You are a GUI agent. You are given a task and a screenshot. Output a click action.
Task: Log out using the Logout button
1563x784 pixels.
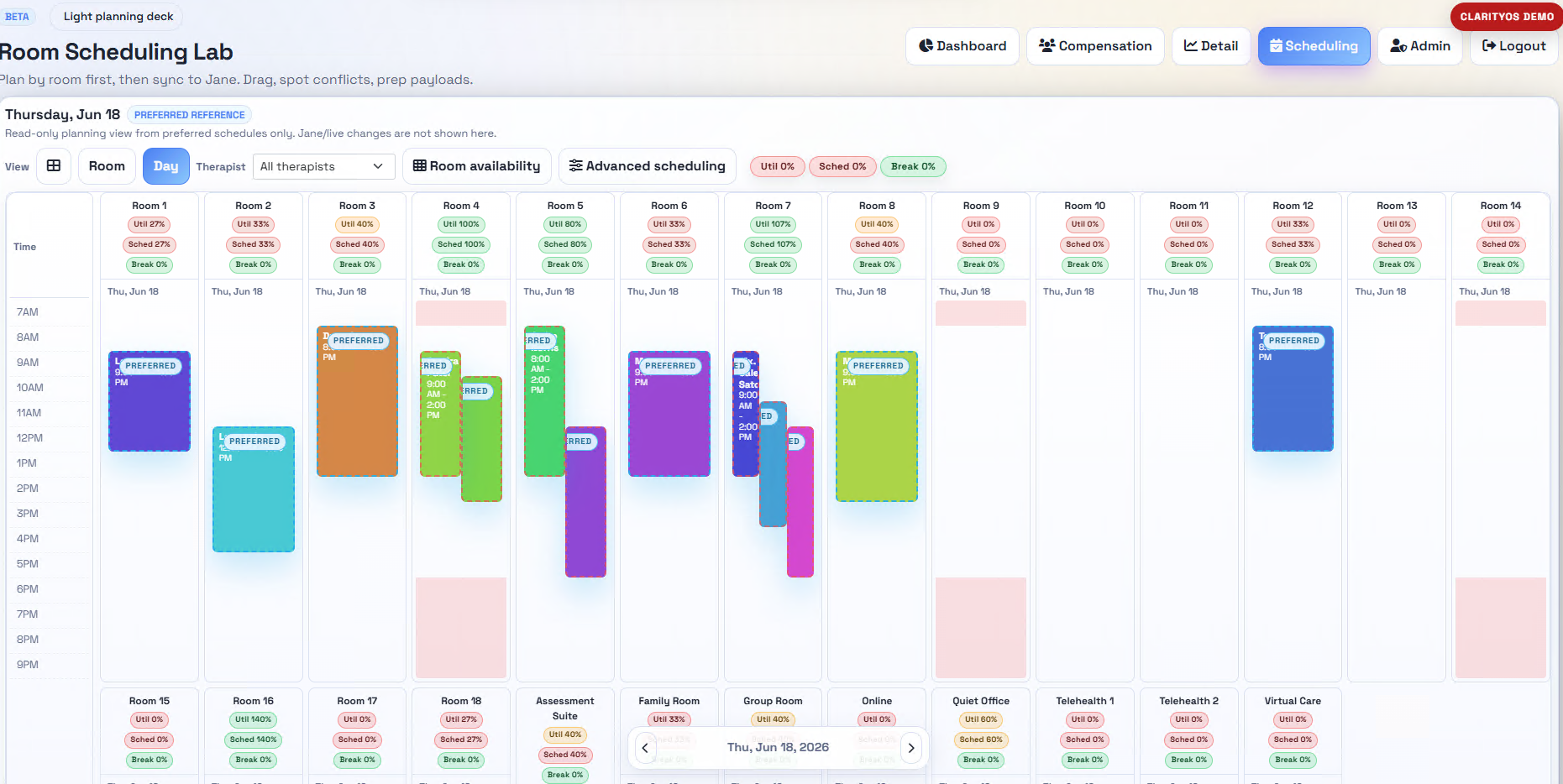coord(1513,46)
